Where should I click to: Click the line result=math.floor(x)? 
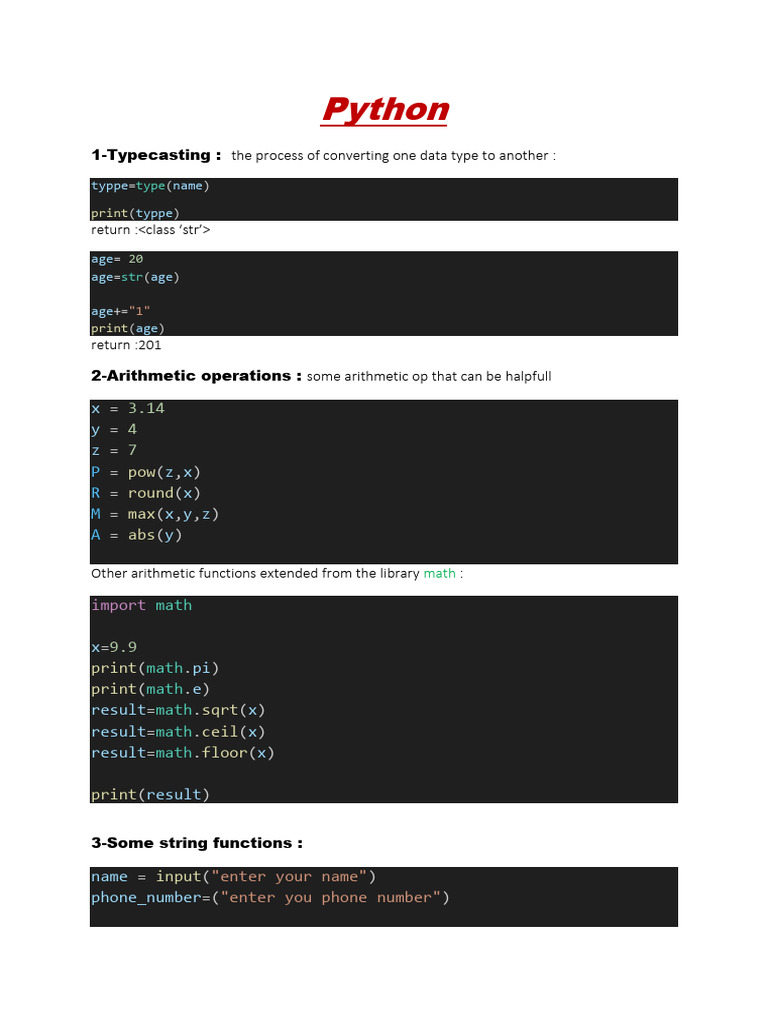pos(182,752)
